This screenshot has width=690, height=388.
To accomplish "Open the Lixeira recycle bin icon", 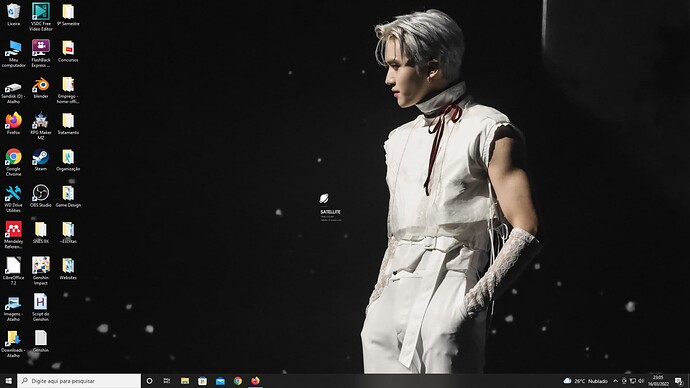I will tap(14, 14).
